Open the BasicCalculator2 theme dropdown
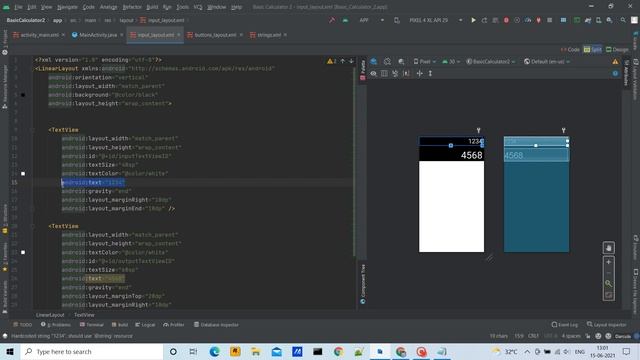Viewport: 640px width, 360px height. 491,62
